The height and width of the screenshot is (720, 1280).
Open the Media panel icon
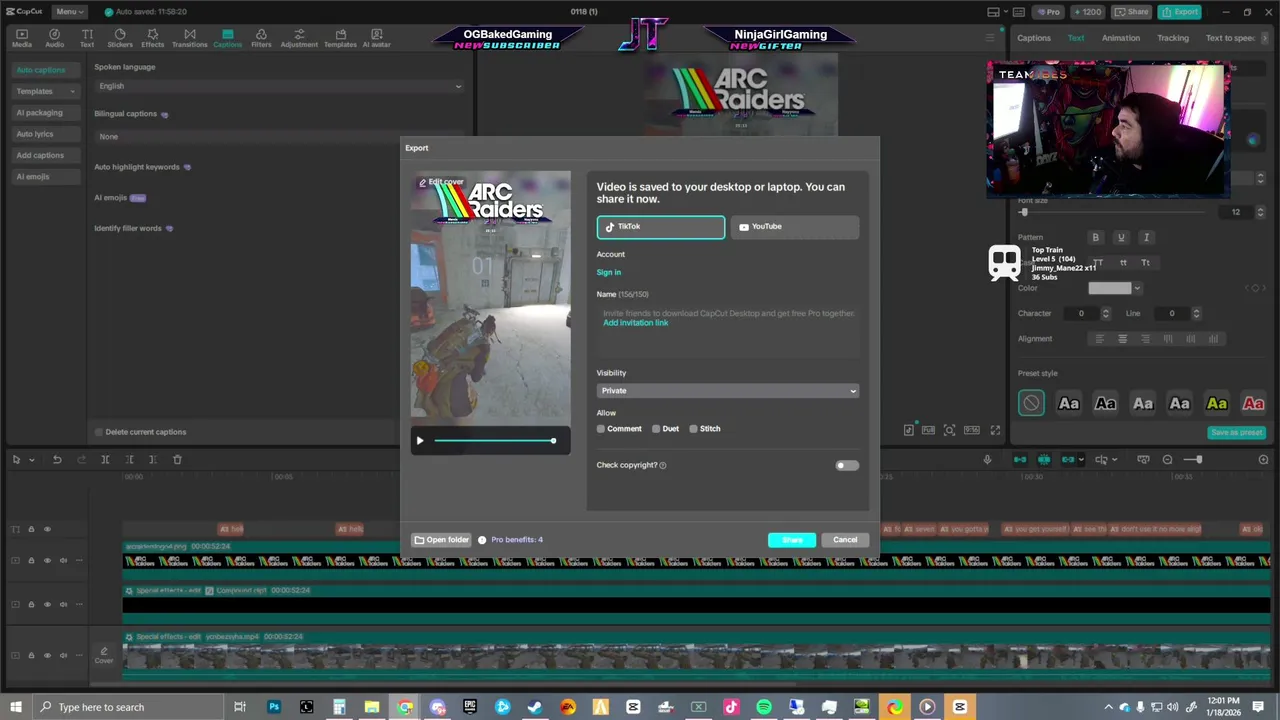click(x=21, y=38)
